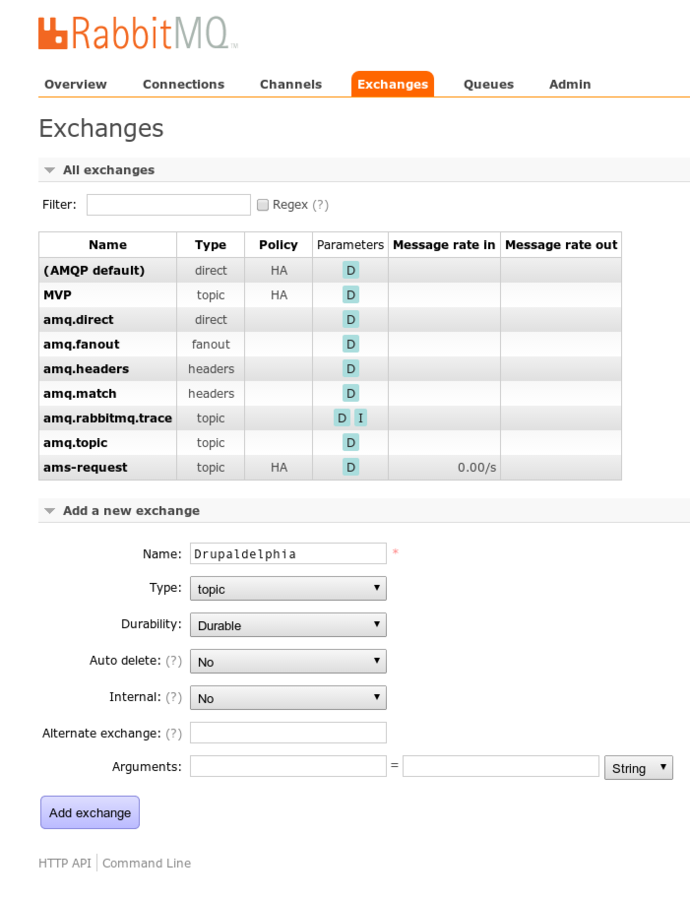Open the Command Line link
The image size is (690, 900).
click(147, 863)
